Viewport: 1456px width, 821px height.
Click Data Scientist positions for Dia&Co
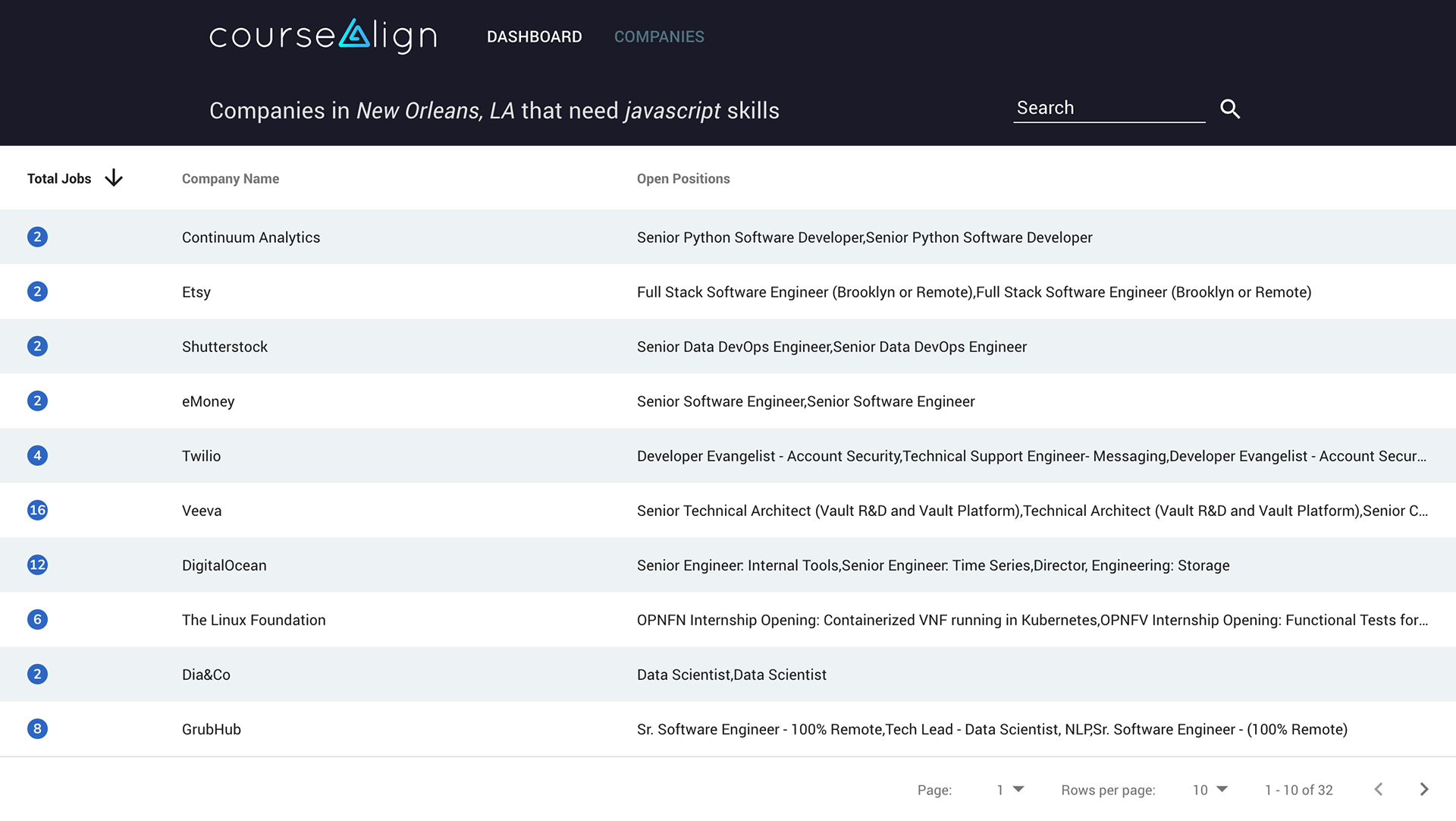coord(731,675)
